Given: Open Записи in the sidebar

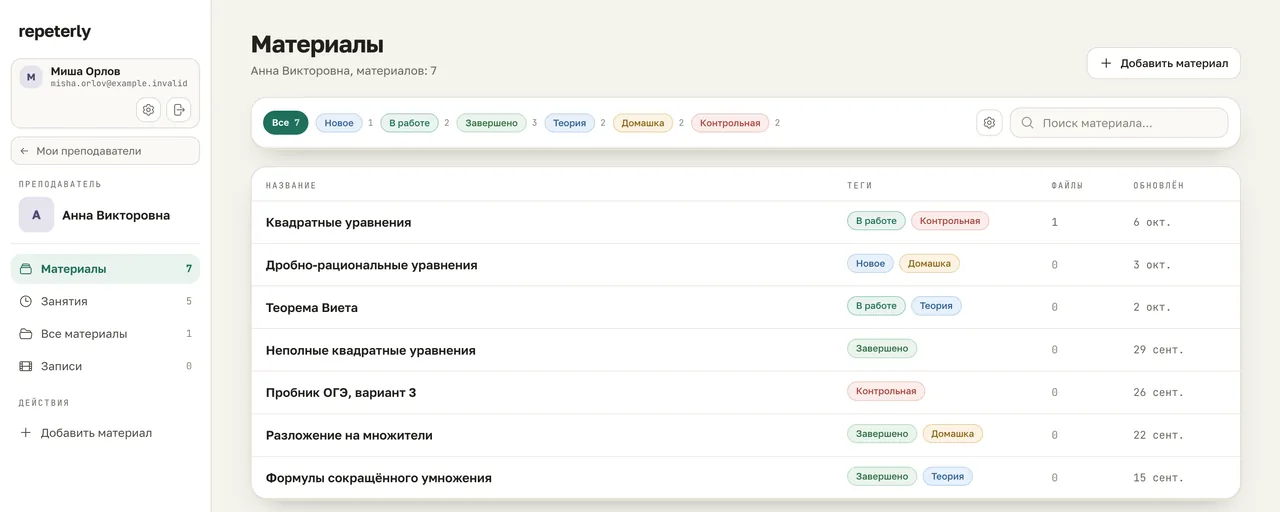Looking at the screenshot, I should (105, 366).
